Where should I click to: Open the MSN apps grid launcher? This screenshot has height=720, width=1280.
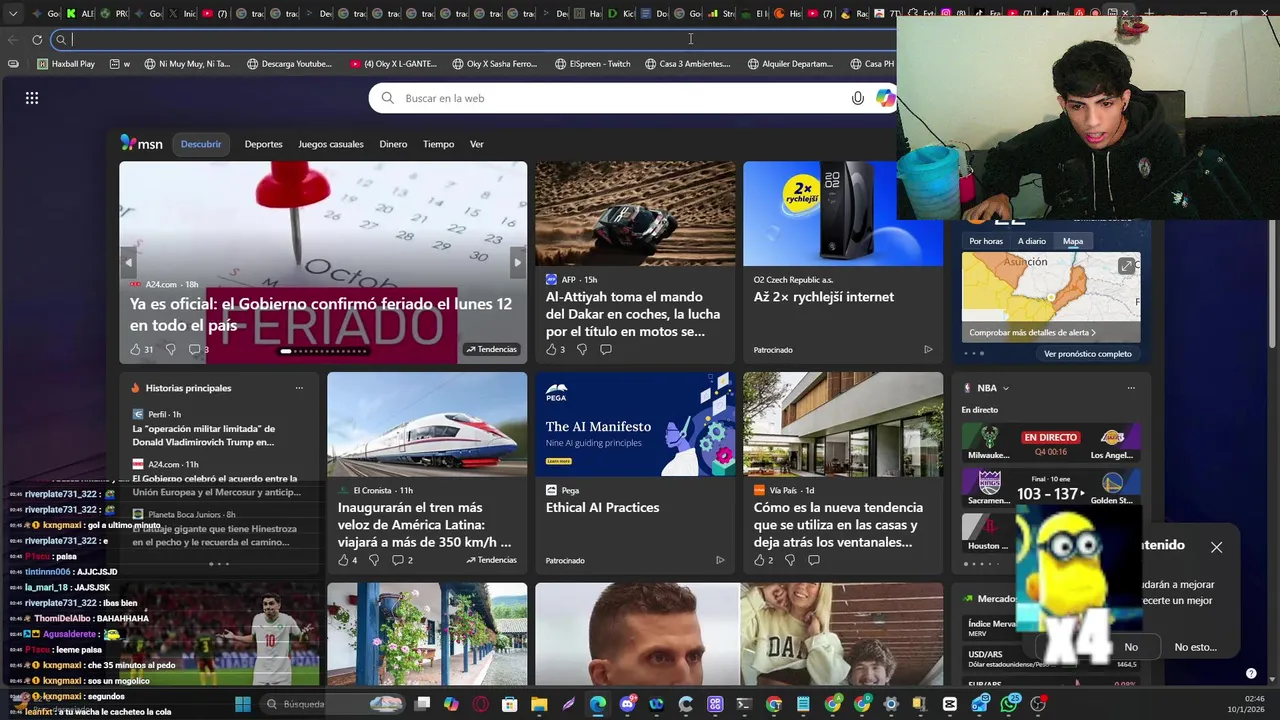tap(32, 98)
